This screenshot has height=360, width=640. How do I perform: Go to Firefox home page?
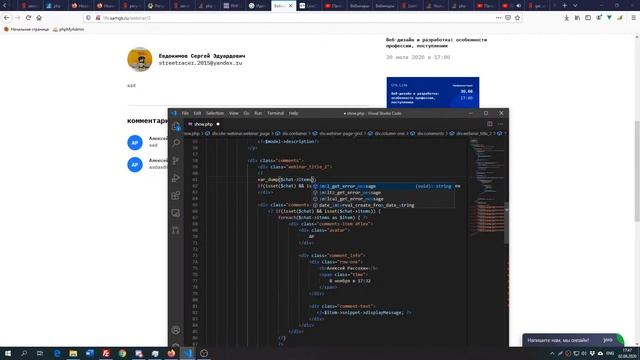(x=39, y=18)
